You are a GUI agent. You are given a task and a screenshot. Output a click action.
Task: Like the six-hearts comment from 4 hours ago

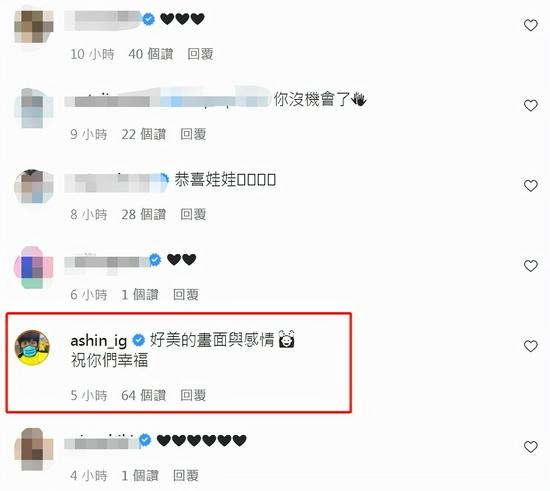point(530,447)
